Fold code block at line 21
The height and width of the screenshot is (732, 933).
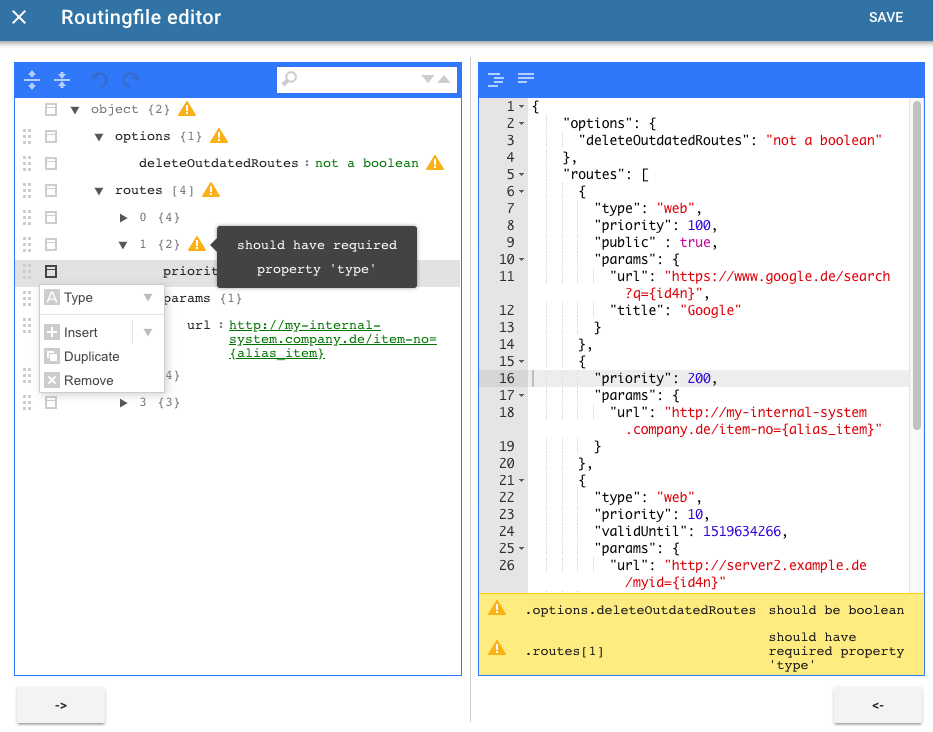click(x=522, y=480)
